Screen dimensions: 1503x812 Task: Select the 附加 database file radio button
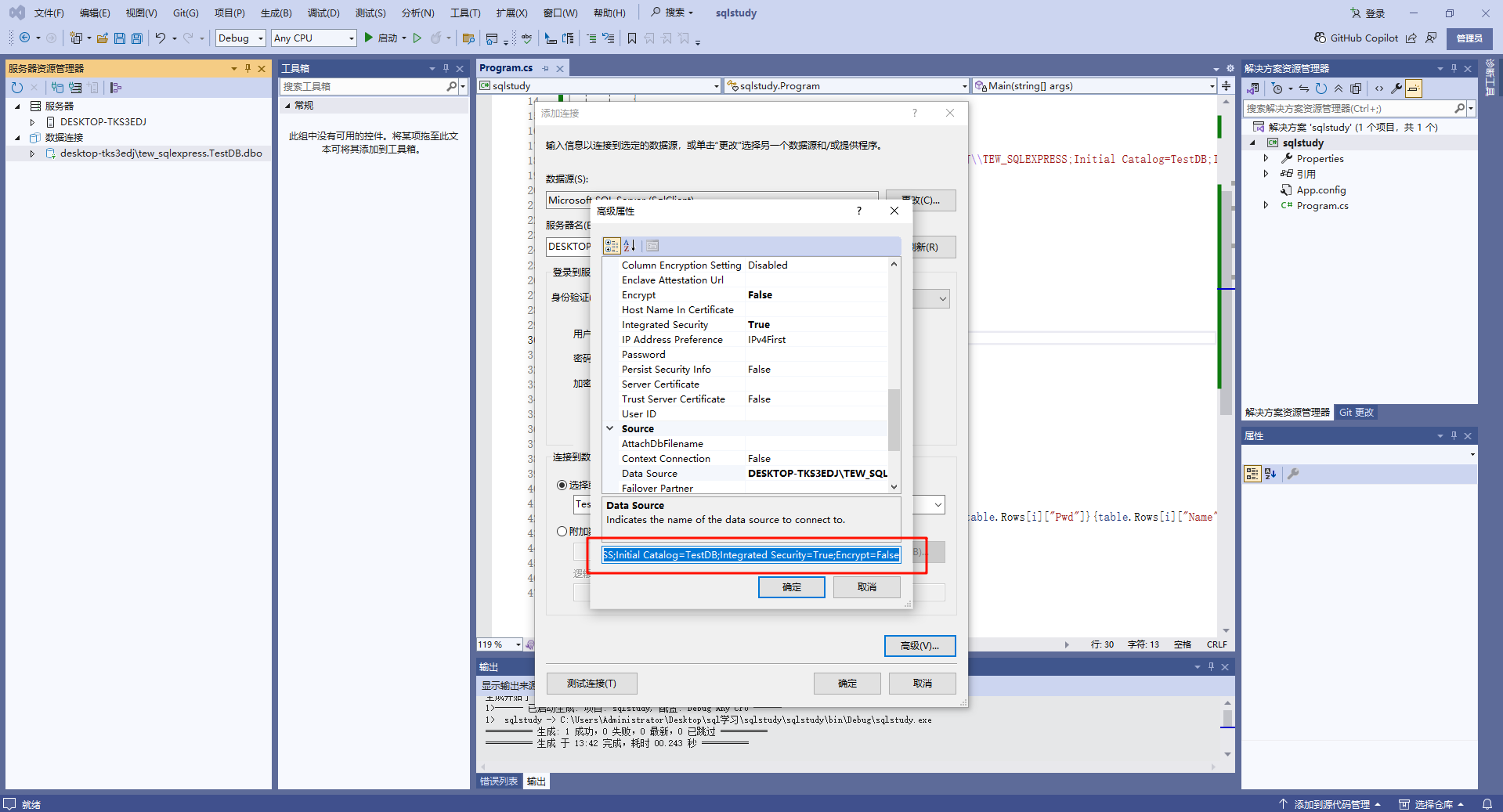tap(562, 531)
